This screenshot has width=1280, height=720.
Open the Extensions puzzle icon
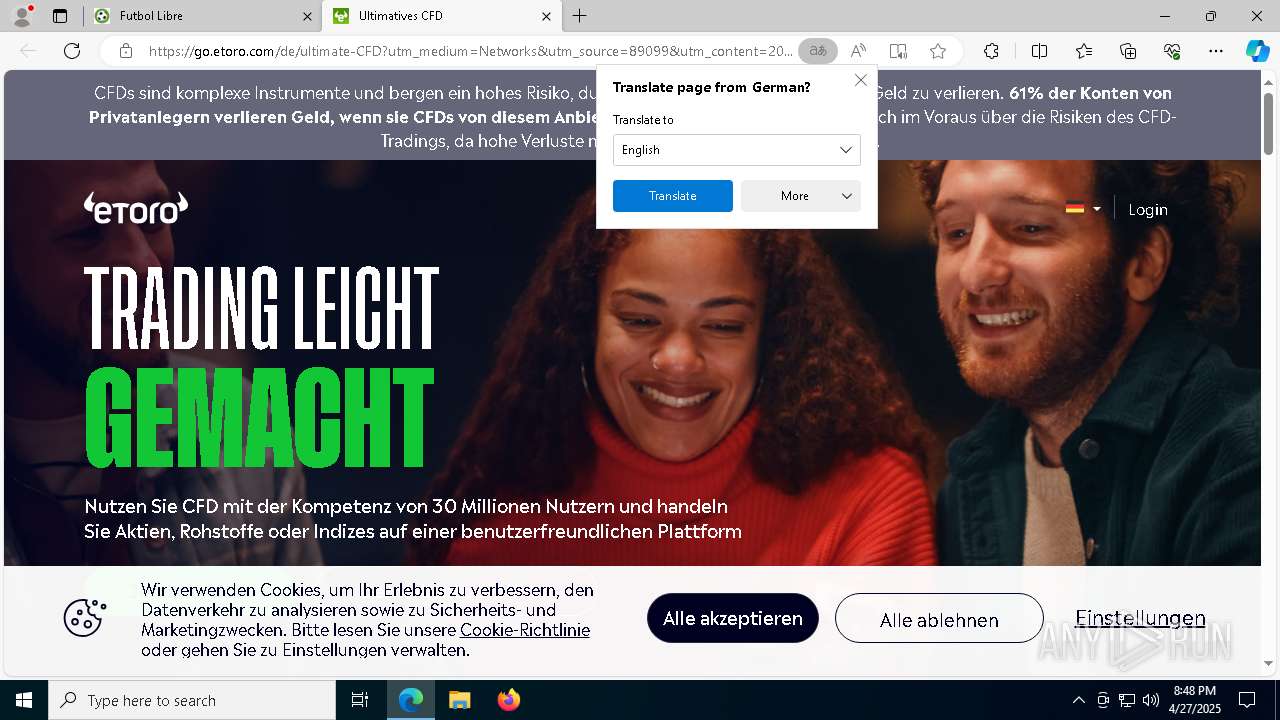(x=991, y=51)
